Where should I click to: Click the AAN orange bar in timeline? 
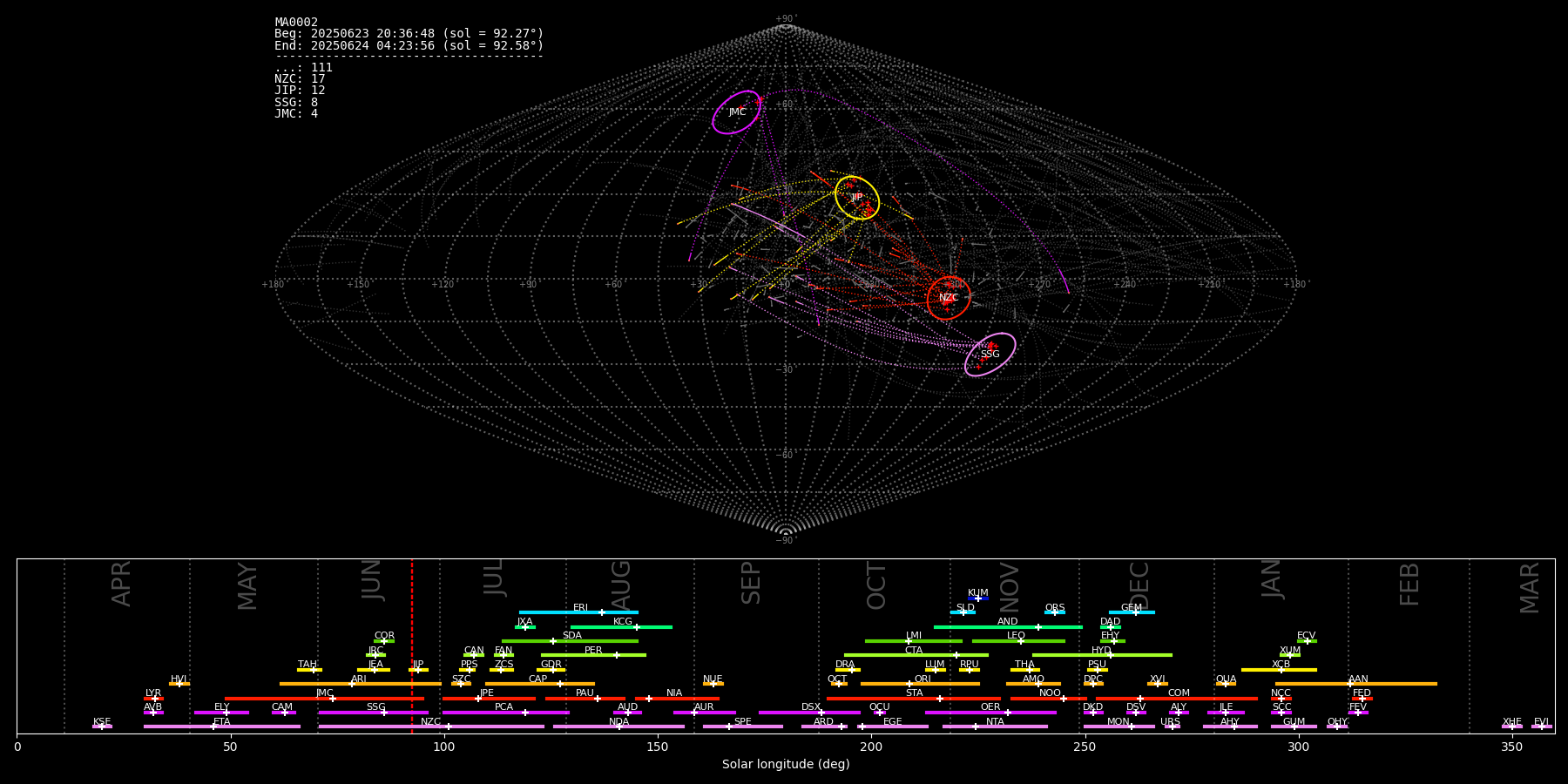pyautogui.click(x=1356, y=684)
